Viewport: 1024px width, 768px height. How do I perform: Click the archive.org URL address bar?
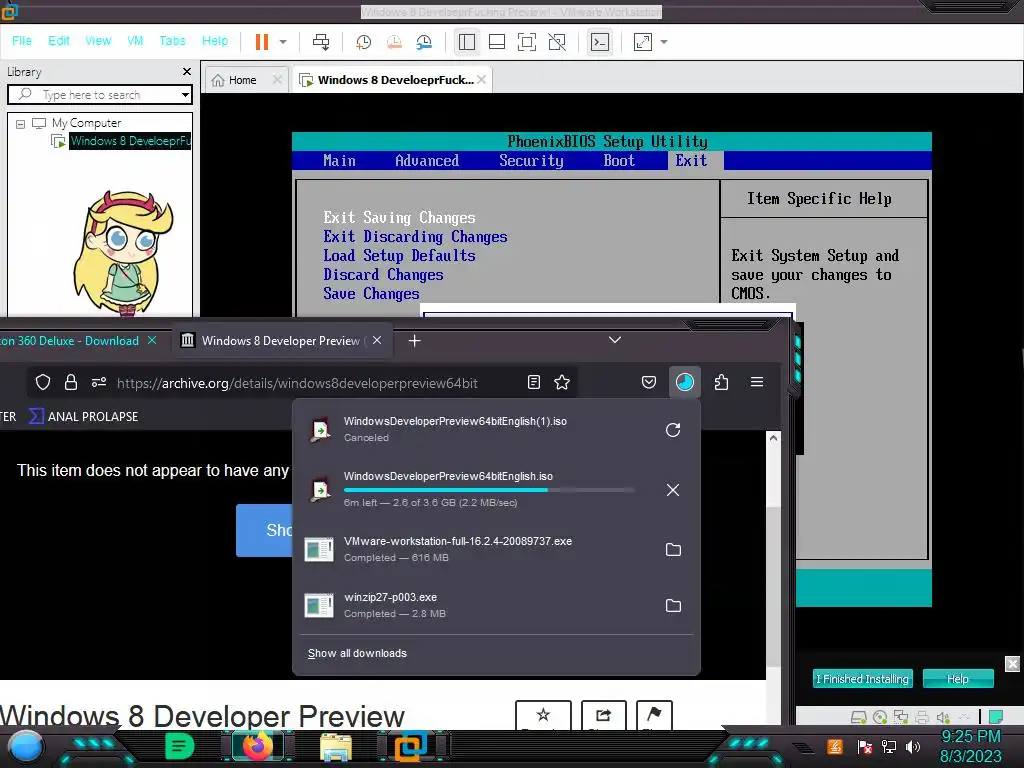(297, 383)
